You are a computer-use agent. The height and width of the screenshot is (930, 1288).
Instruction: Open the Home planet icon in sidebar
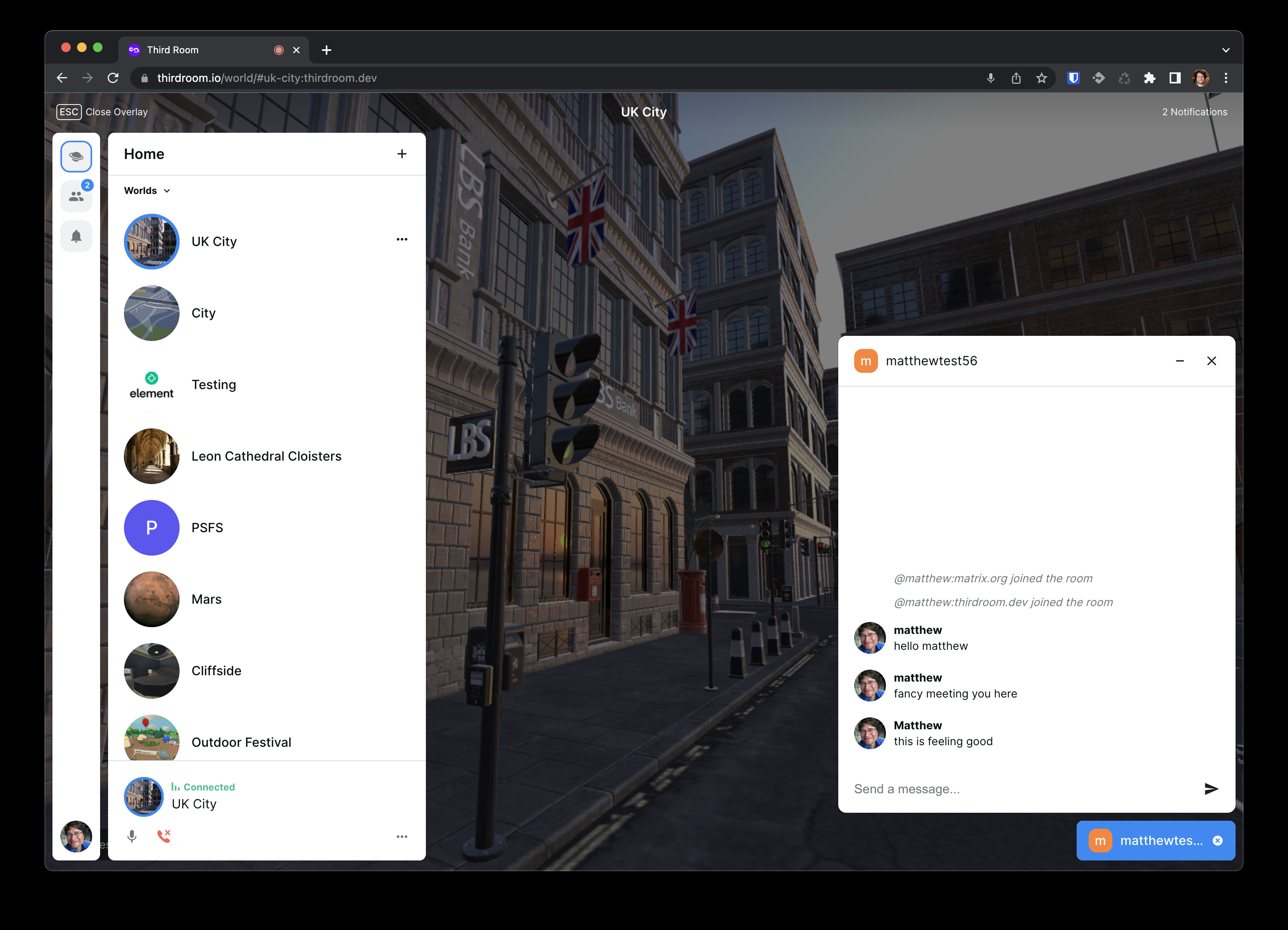(x=76, y=156)
